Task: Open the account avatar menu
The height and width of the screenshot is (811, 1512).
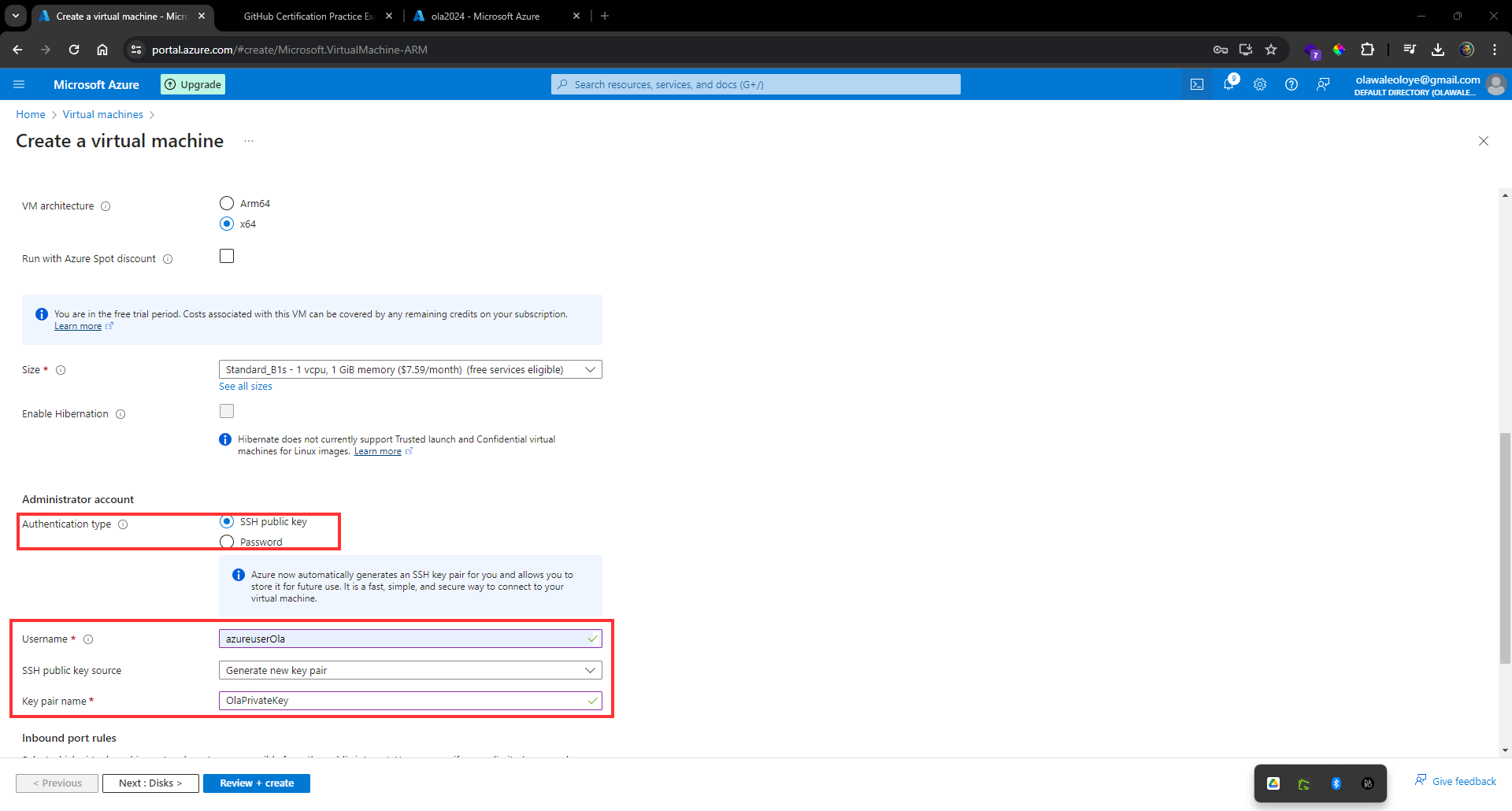Action: [x=1496, y=84]
